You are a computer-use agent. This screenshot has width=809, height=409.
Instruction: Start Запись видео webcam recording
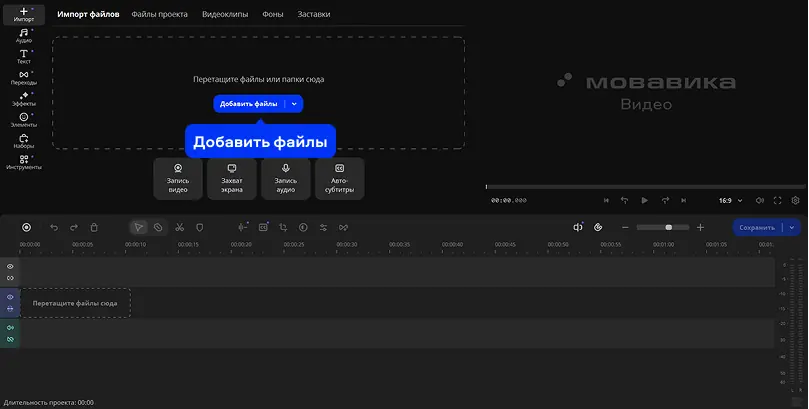click(178, 178)
